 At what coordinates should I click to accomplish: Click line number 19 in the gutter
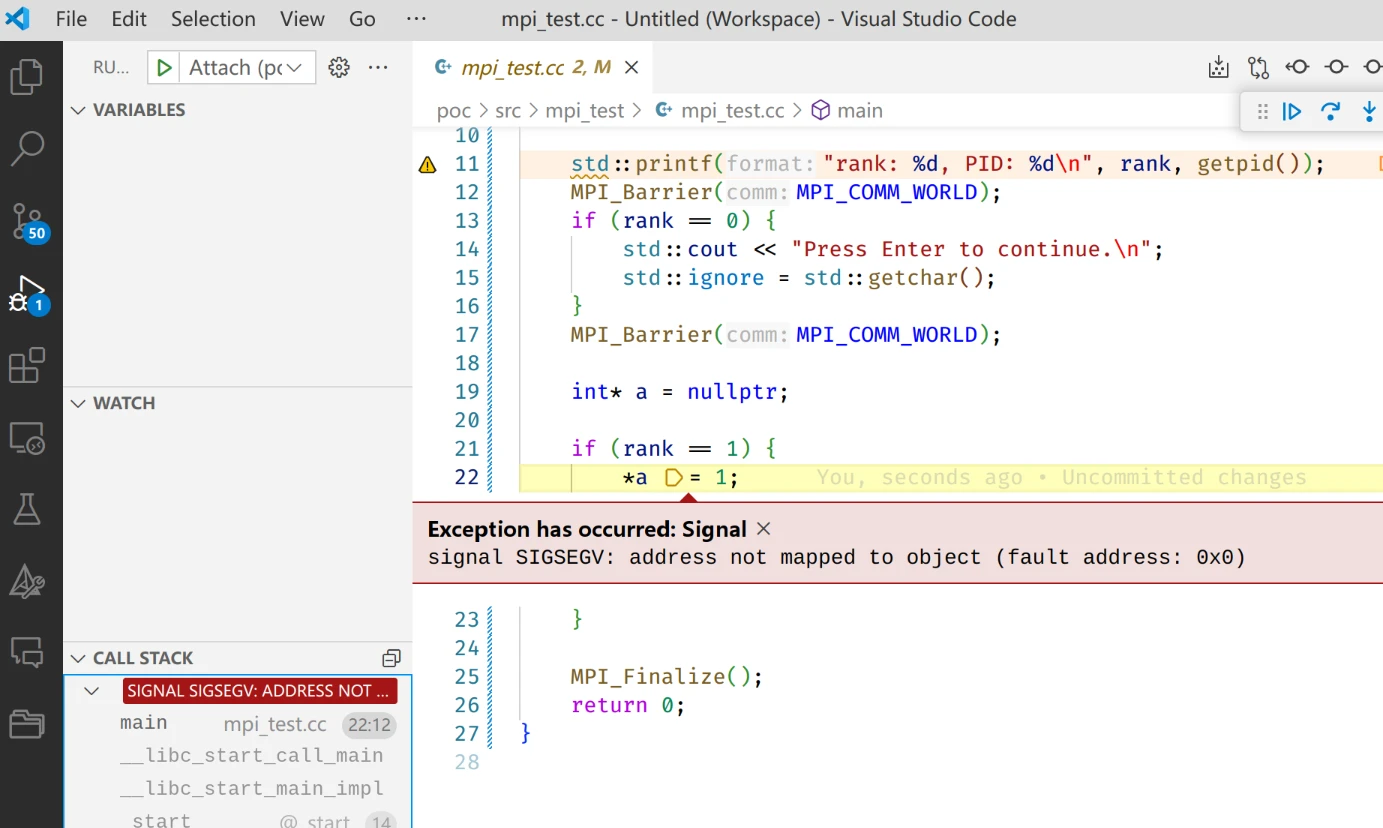tap(467, 392)
